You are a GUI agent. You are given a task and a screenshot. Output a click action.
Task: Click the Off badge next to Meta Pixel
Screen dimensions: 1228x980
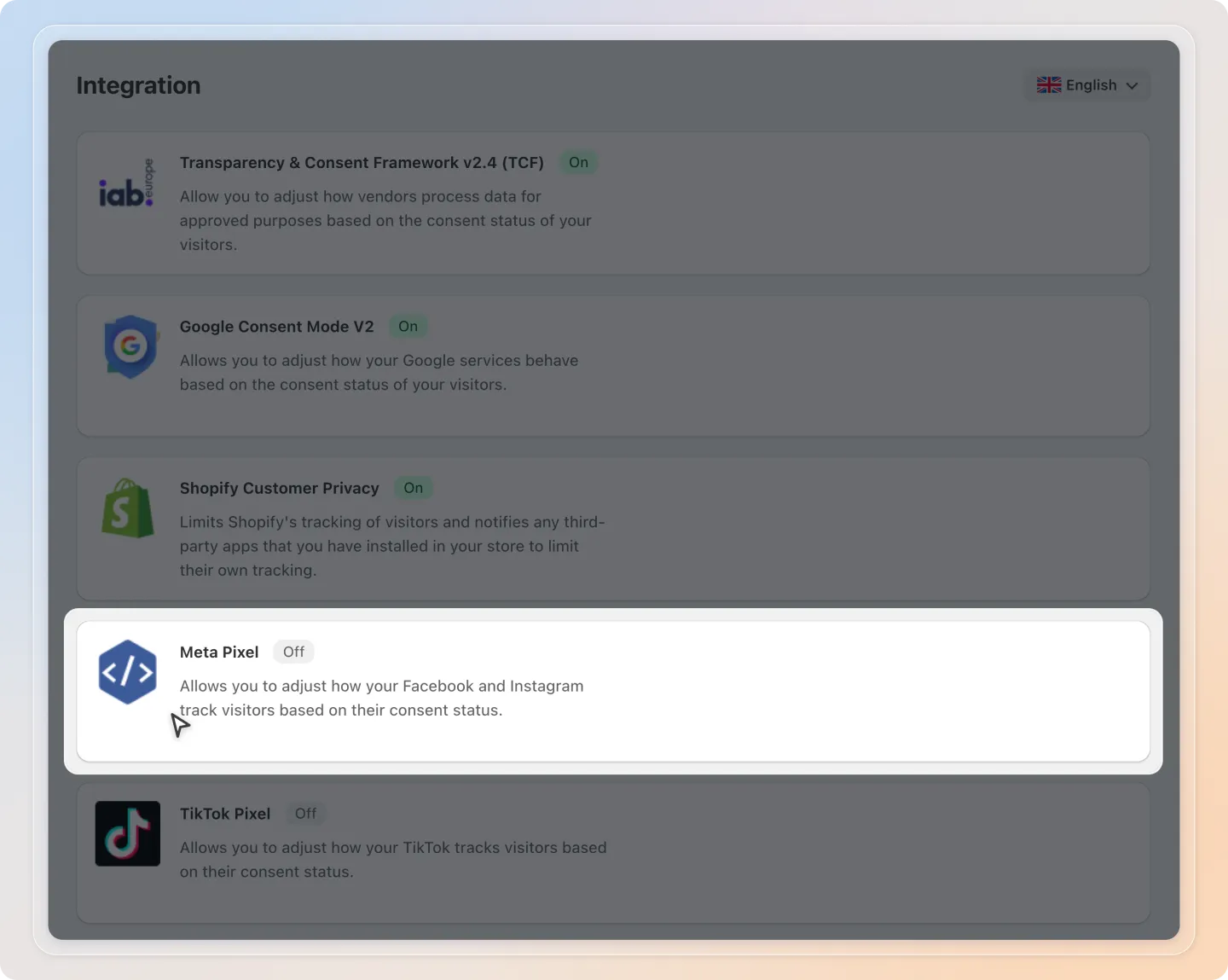point(293,652)
